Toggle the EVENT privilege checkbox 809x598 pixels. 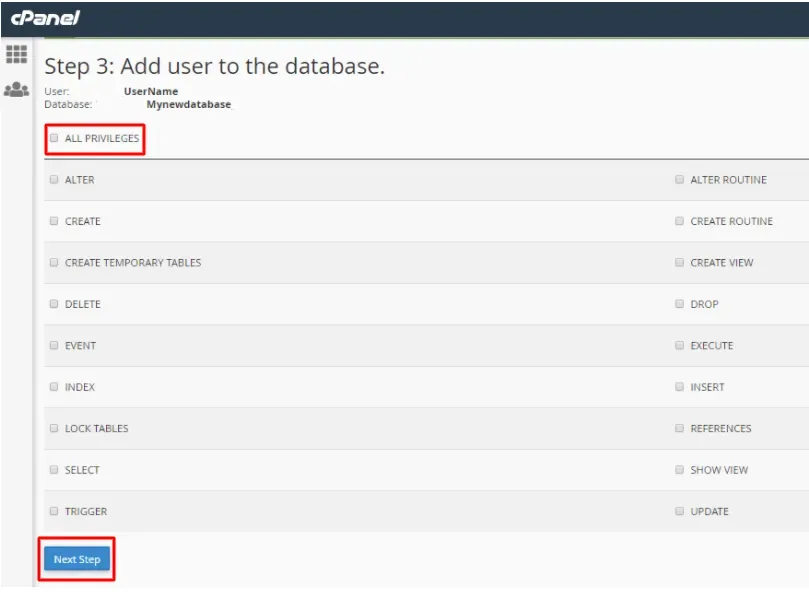point(54,345)
